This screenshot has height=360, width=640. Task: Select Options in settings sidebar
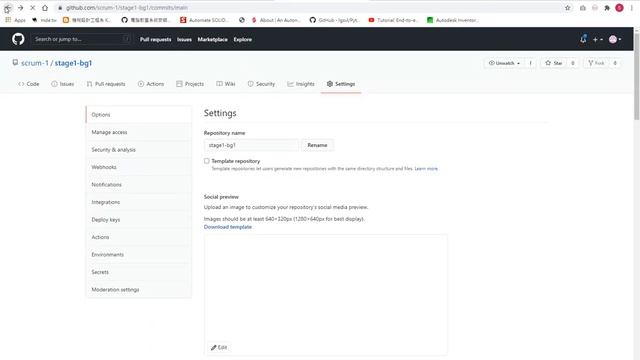point(138,115)
